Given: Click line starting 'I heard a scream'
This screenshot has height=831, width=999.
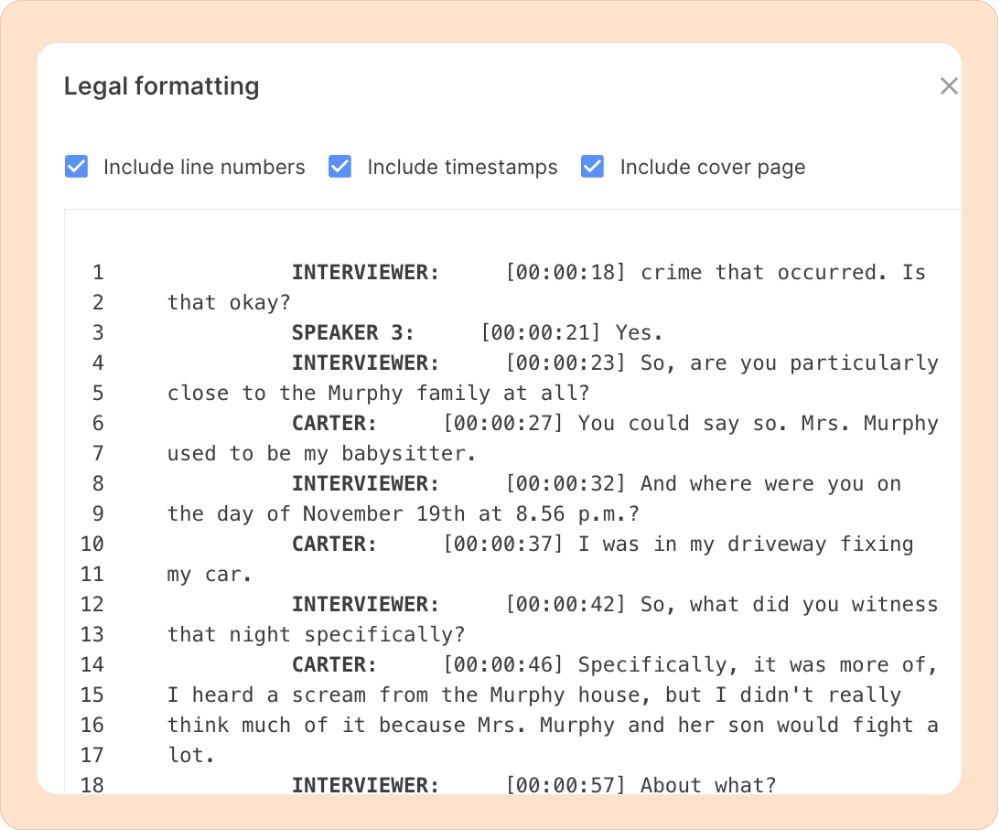Looking at the screenshot, I should coord(534,695).
